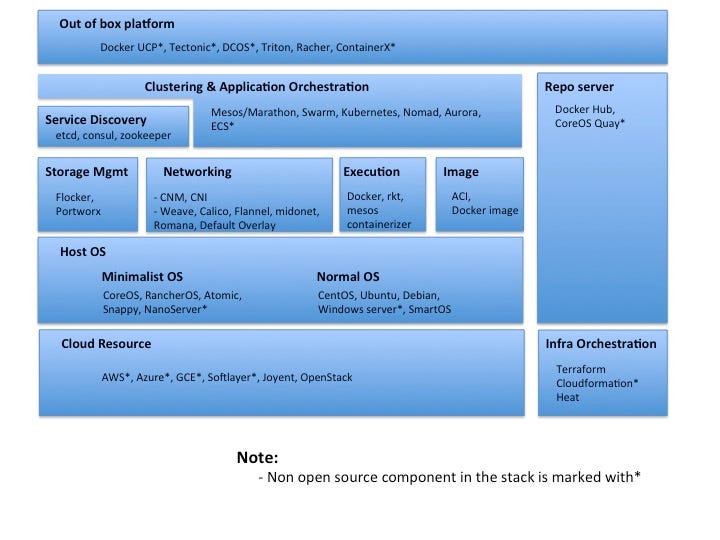The image size is (720, 540).
Task: Click 'Clustering & Application Orchestration' title
Action: [x=257, y=87]
